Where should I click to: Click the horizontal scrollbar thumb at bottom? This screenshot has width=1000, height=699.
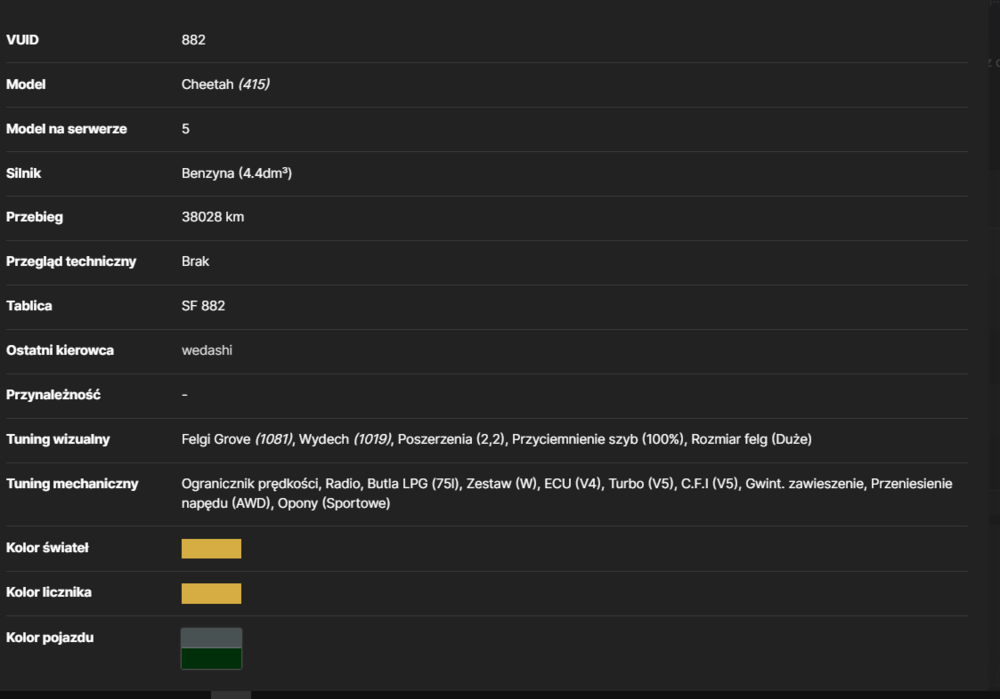231,695
